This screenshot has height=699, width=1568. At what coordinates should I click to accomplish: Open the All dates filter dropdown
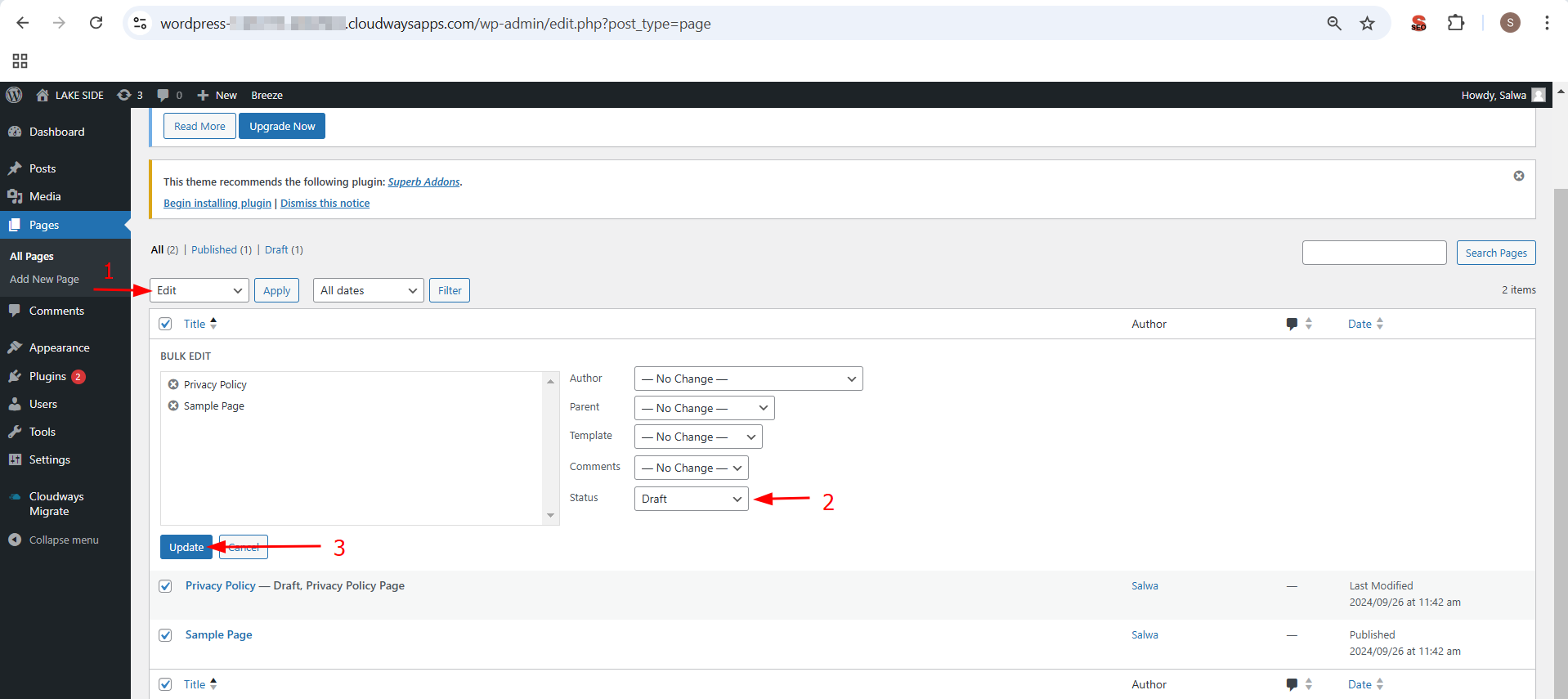(x=369, y=290)
